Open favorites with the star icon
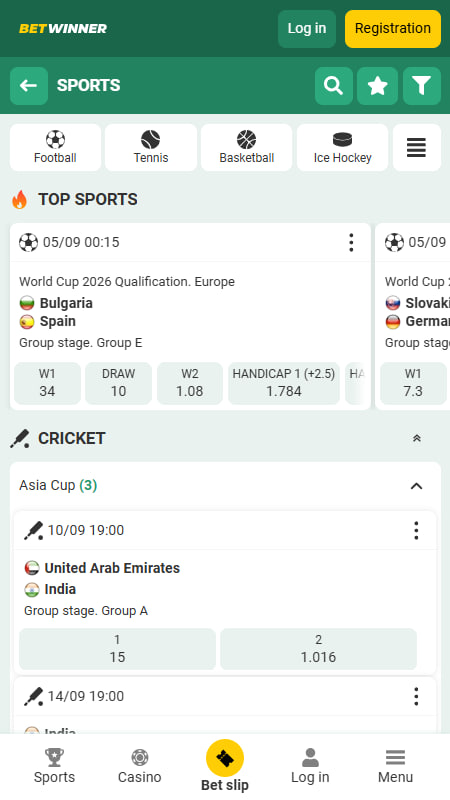The height and width of the screenshot is (800, 450). (x=378, y=86)
